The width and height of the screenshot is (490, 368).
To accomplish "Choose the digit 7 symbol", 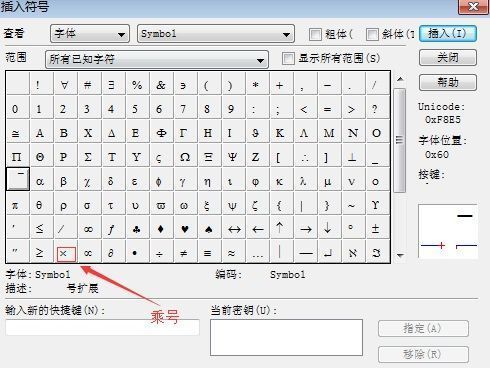I will pyautogui.click(x=183, y=109).
